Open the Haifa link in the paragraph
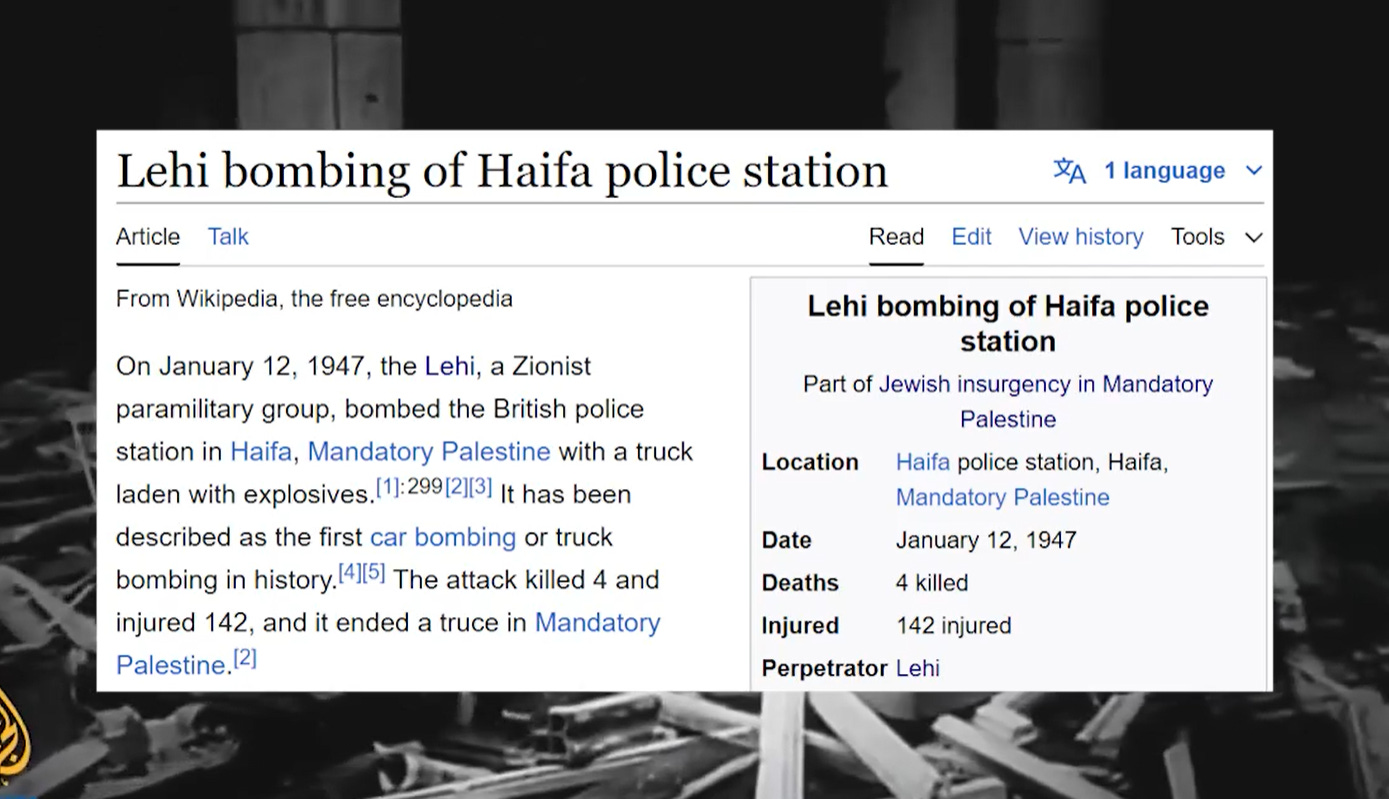The width and height of the screenshot is (1389, 799). pos(261,451)
